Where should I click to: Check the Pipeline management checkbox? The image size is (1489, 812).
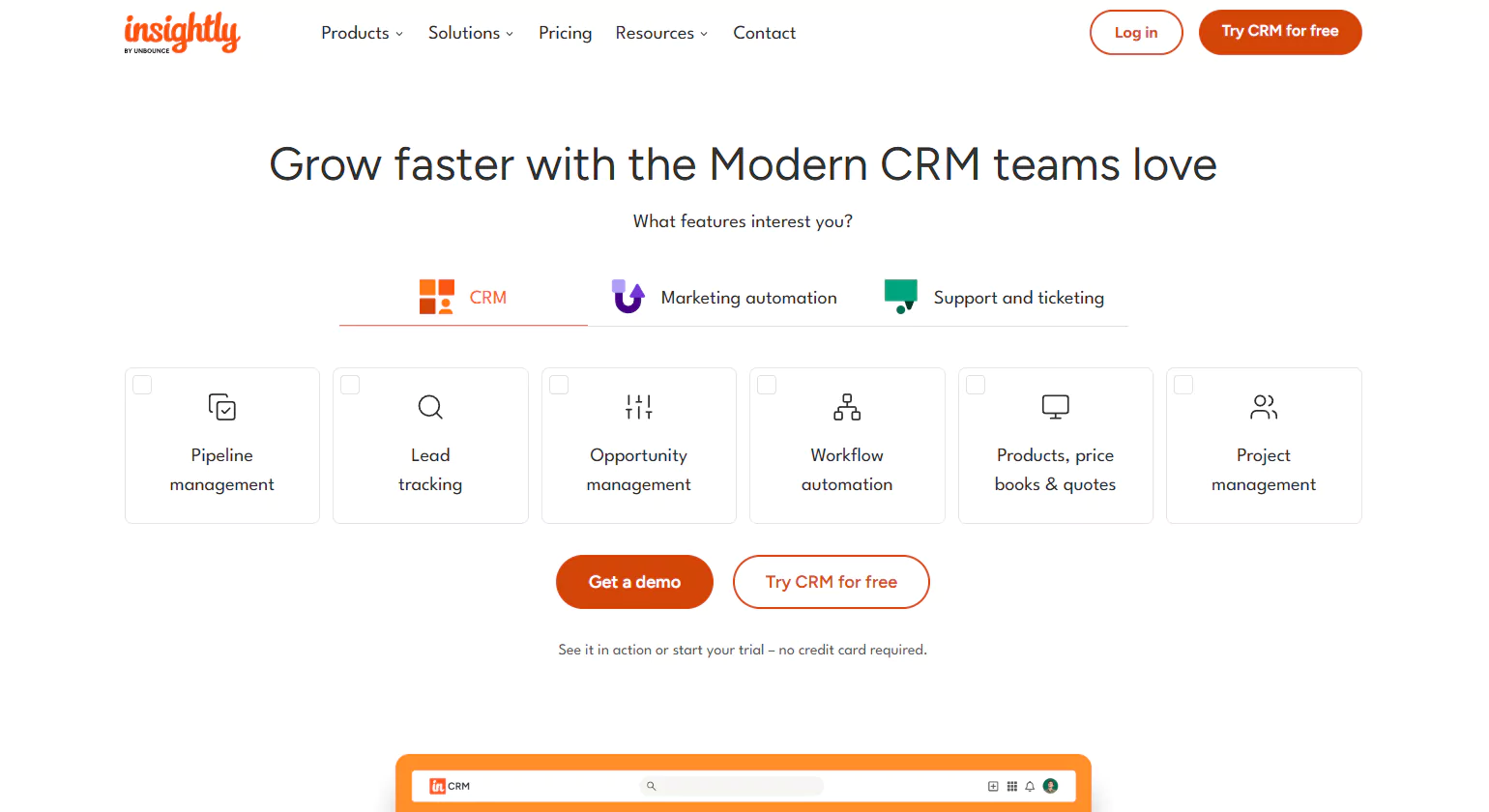tap(142, 385)
